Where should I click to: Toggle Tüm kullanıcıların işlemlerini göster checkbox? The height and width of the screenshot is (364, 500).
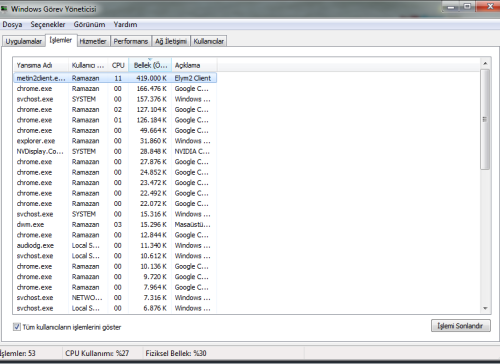[17, 327]
